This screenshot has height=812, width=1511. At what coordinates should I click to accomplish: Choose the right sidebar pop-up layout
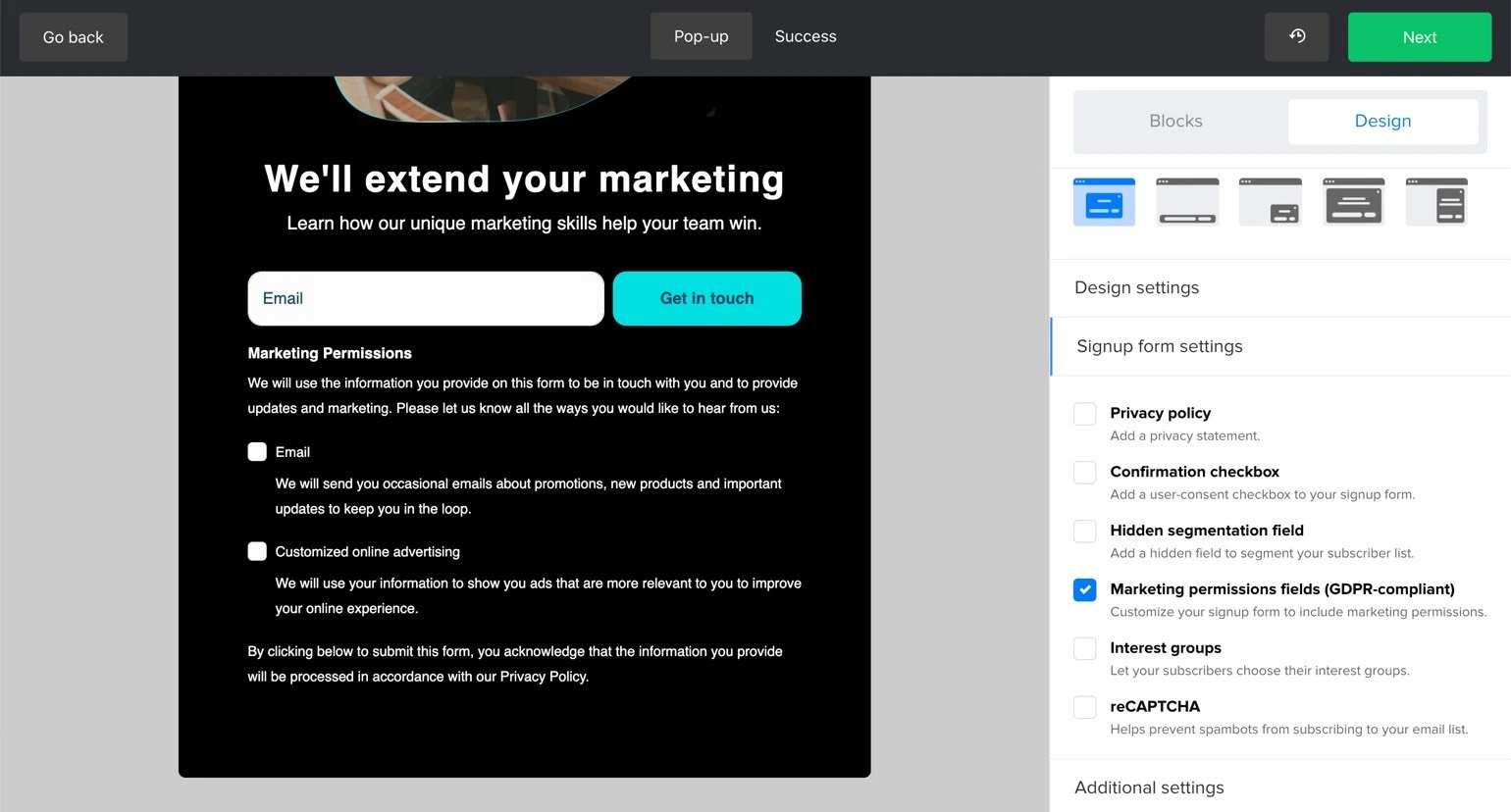[x=1436, y=202]
